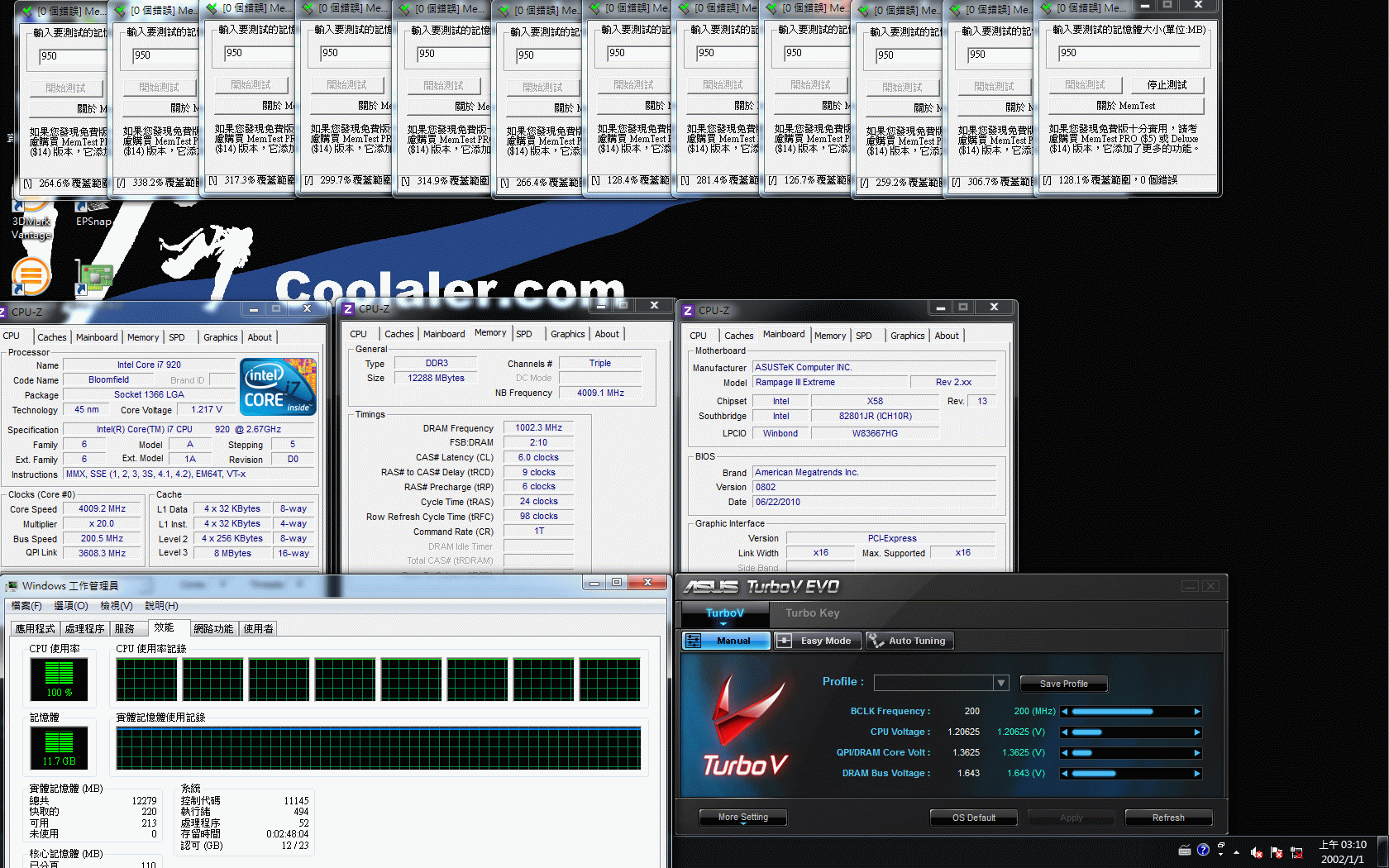The width and height of the screenshot is (1389, 868).
Task: Click the BCLK Frequency slider bar
Action: click(x=1130, y=712)
